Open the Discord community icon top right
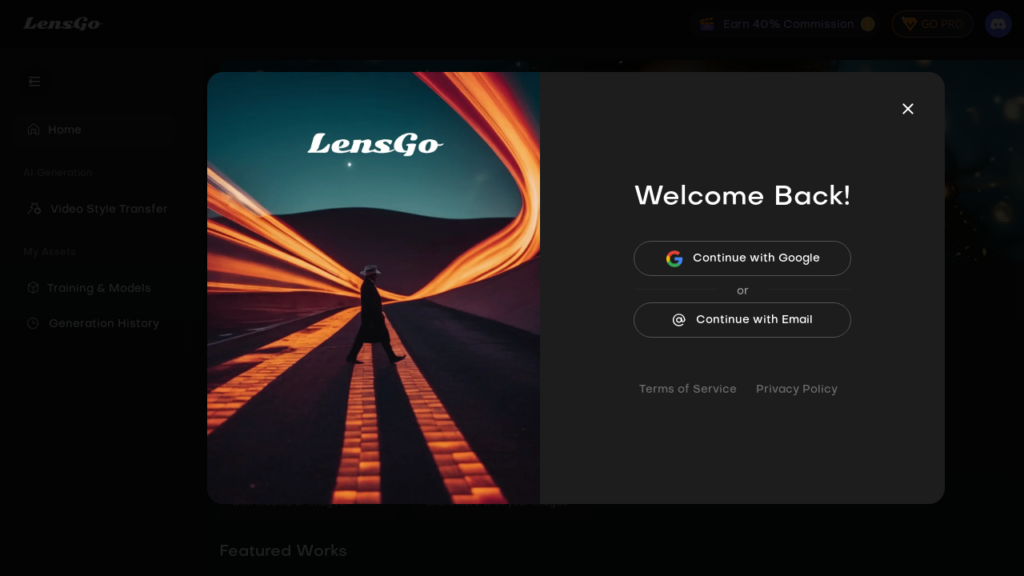The height and width of the screenshot is (576, 1024). pos(998,23)
